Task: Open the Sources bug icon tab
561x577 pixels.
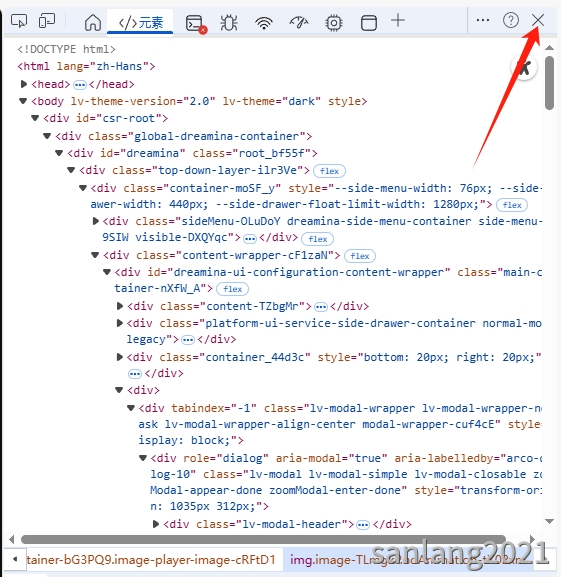Action: (229, 23)
